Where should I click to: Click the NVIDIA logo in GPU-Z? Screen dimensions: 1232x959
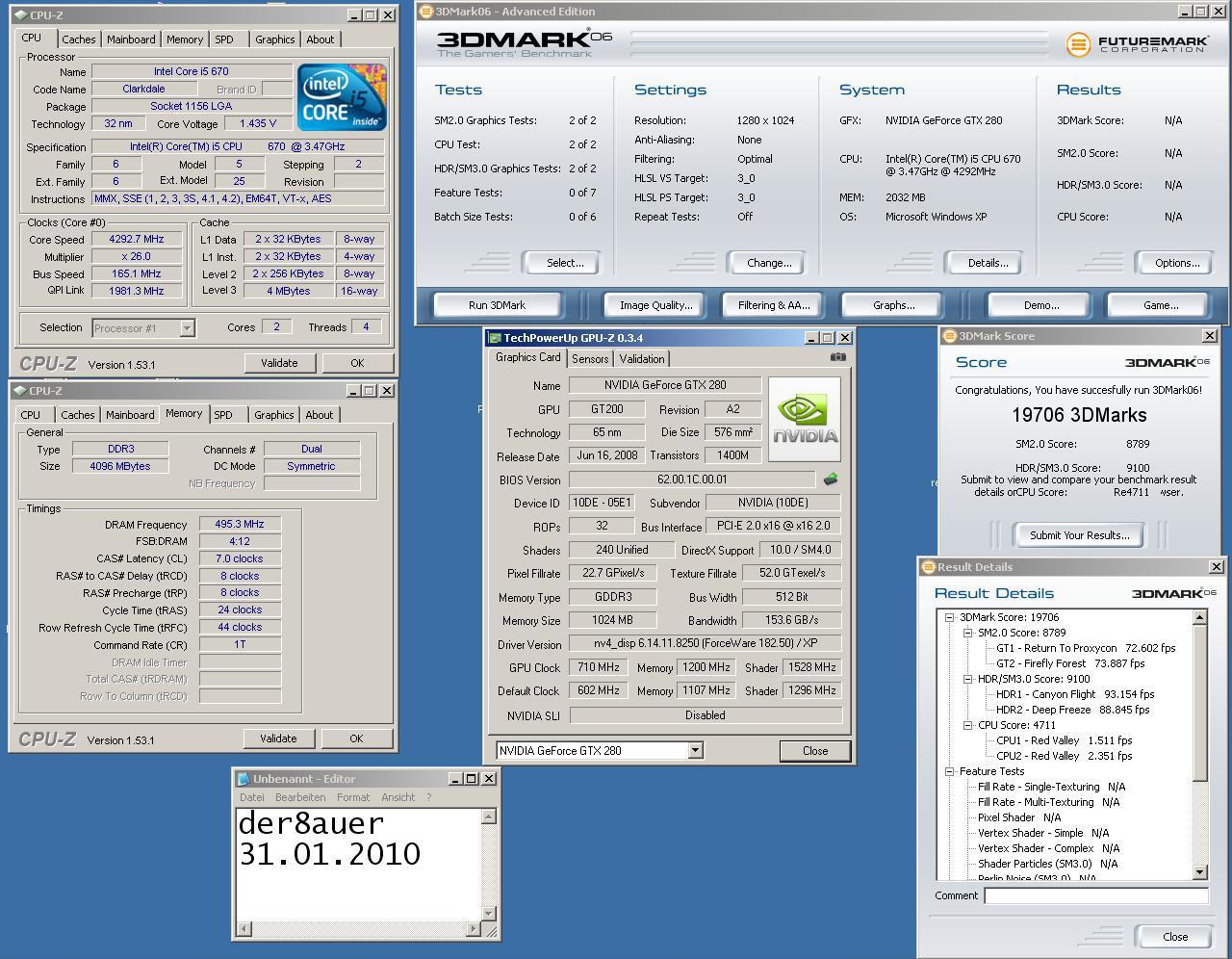coord(805,420)
